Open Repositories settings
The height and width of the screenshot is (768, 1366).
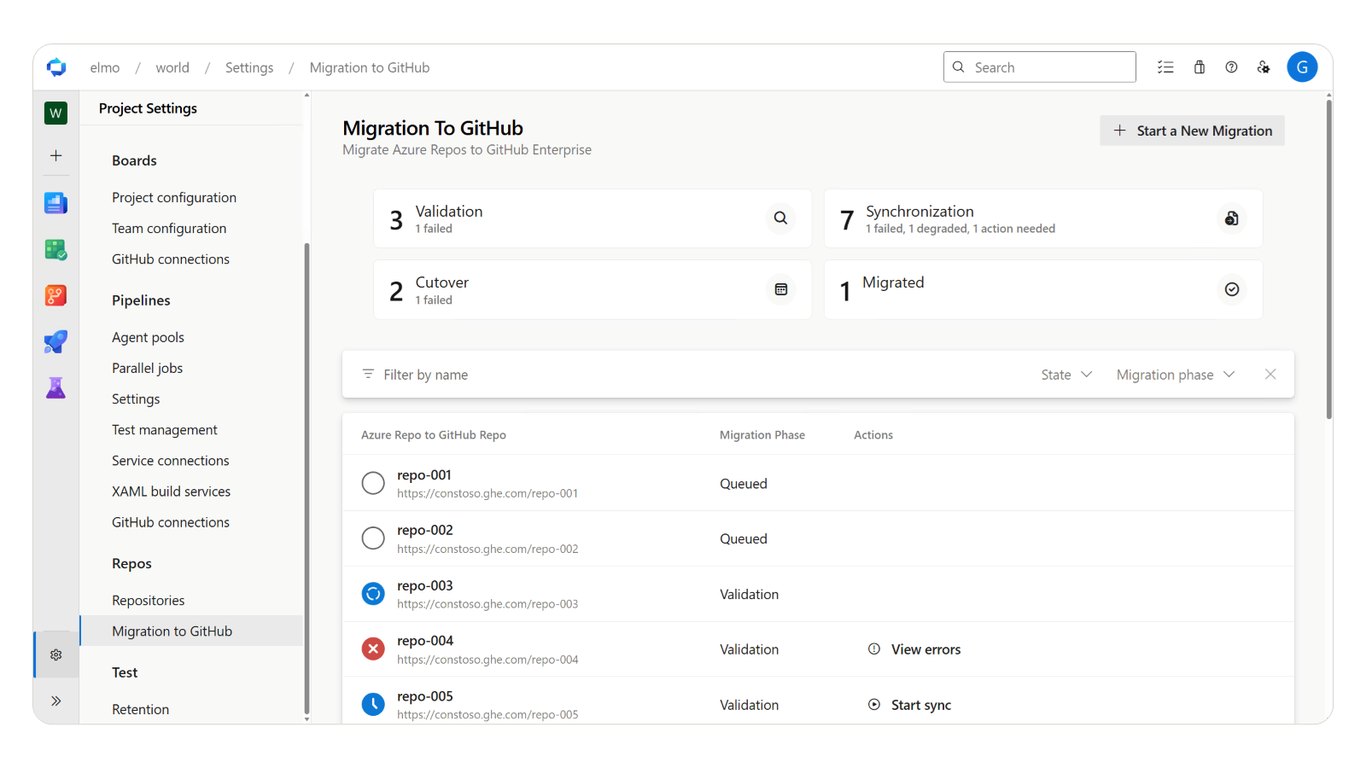(x=148, y=600)
